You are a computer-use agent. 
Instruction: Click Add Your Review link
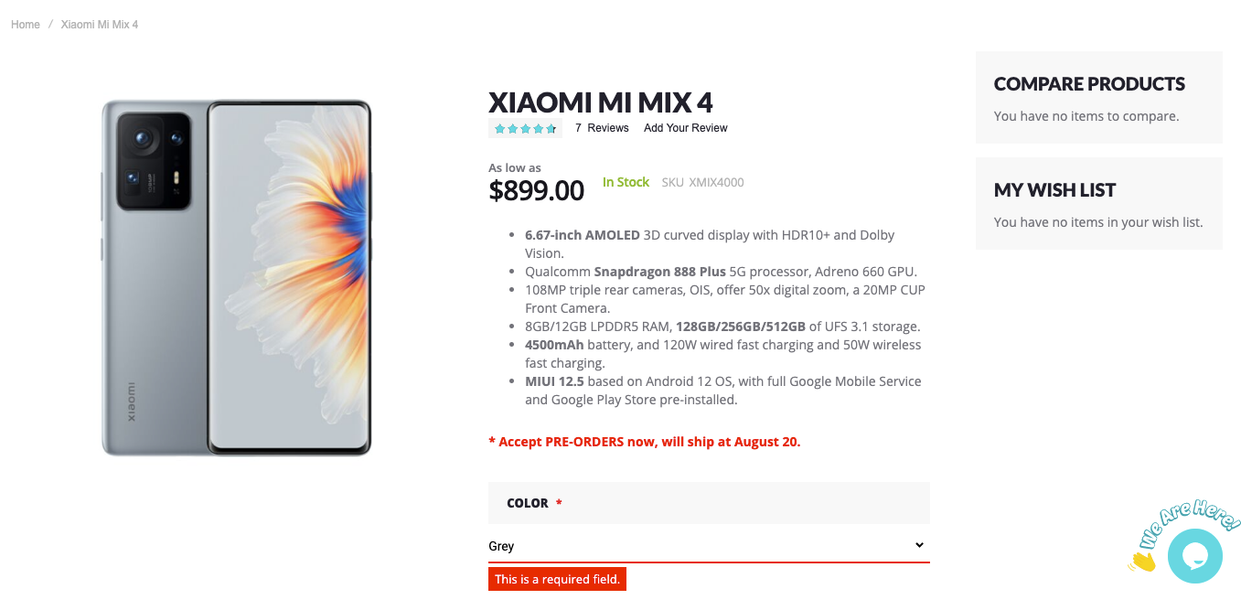tap(685, 128)
